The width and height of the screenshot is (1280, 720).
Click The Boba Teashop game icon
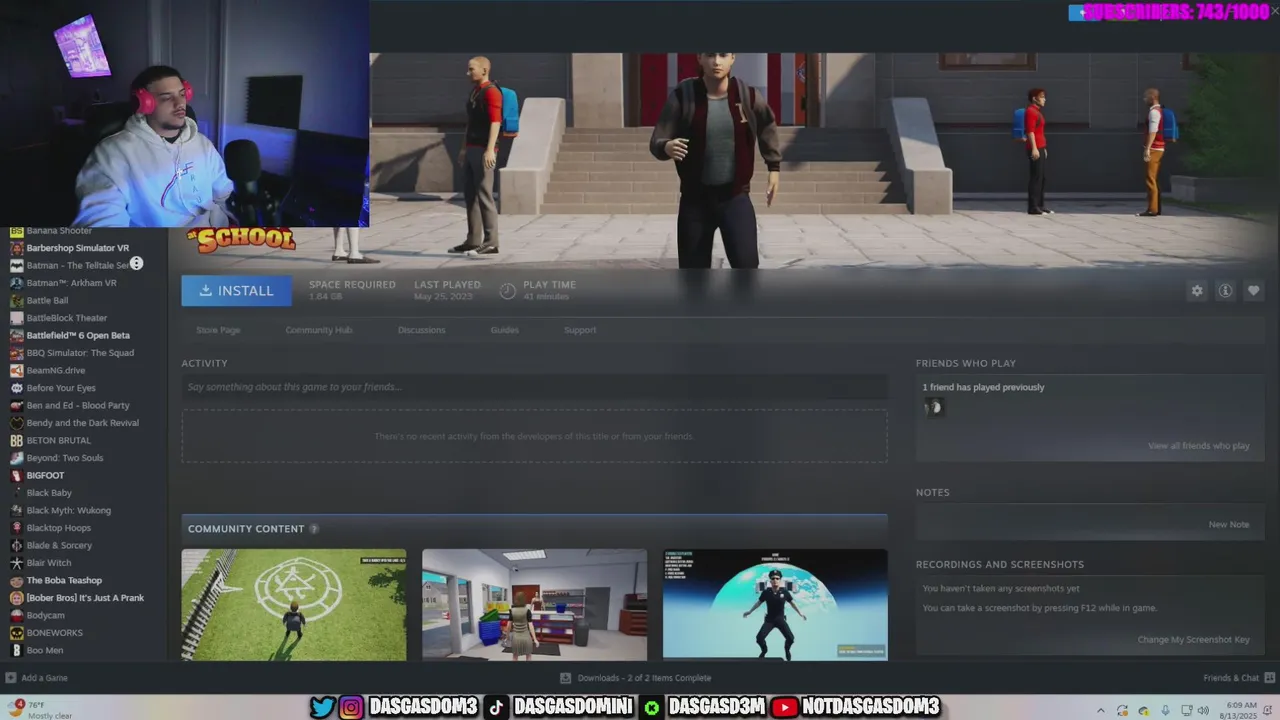16,581
